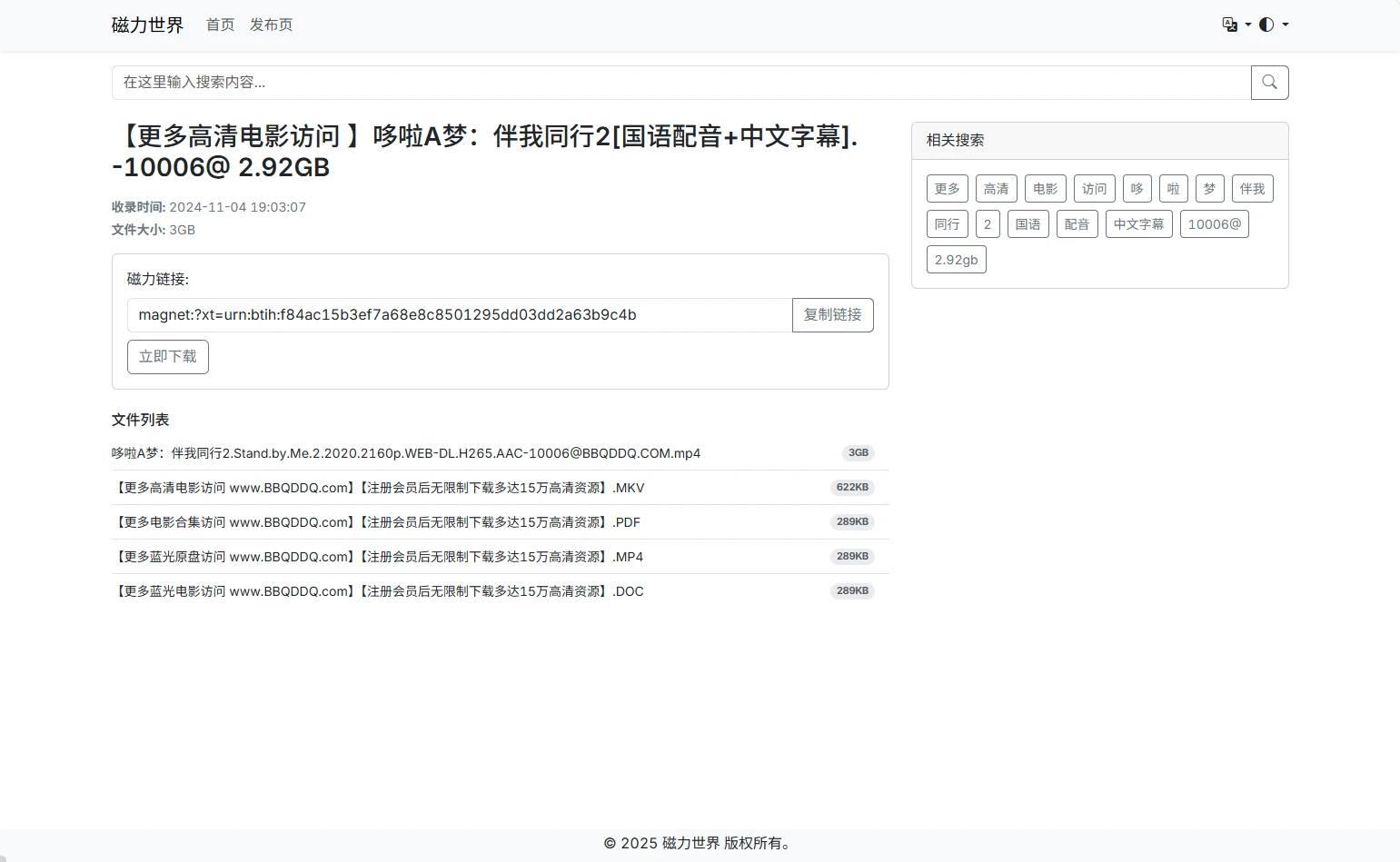The image size is (1400, 862).
Task: Select the magnet link text field
Action: (459, 315)
